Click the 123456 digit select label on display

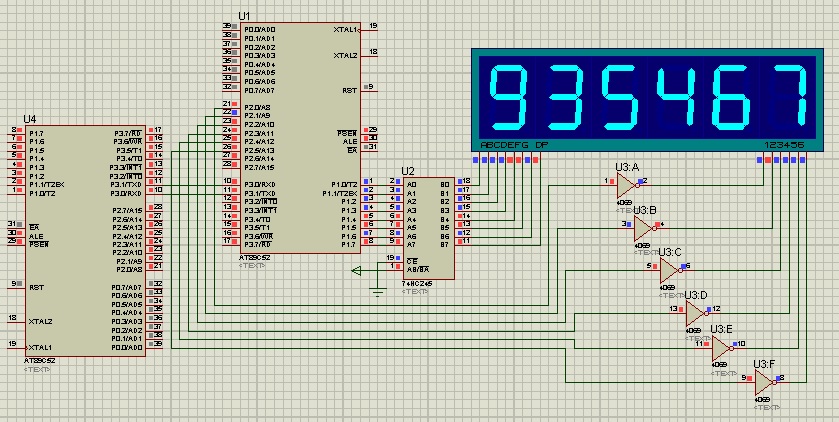pyautogui.click(x=784, y=145)
